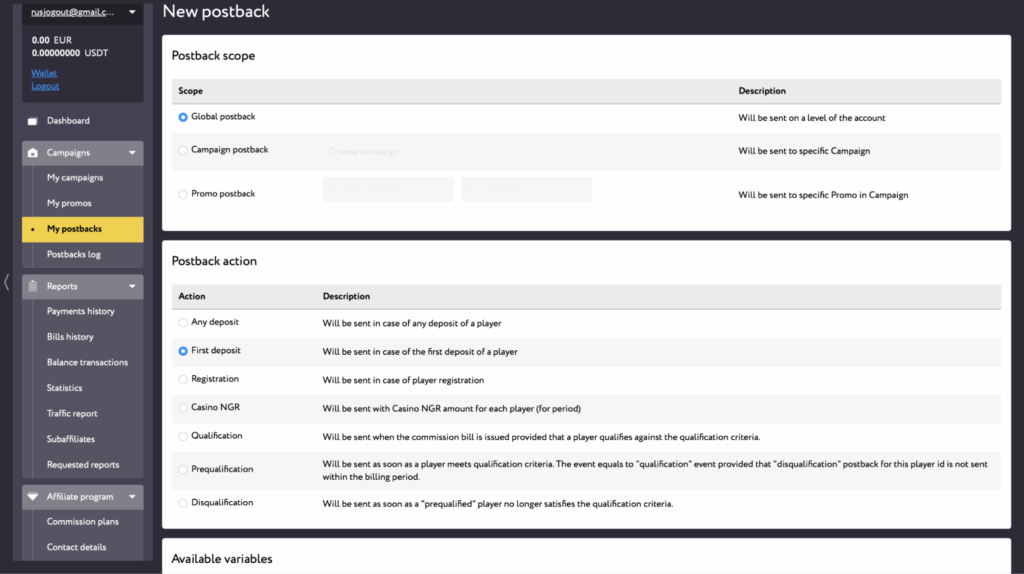Screen dimensions: 1024x574
Task: Click the Reports clipboard icon
Action: pos(33,286)
